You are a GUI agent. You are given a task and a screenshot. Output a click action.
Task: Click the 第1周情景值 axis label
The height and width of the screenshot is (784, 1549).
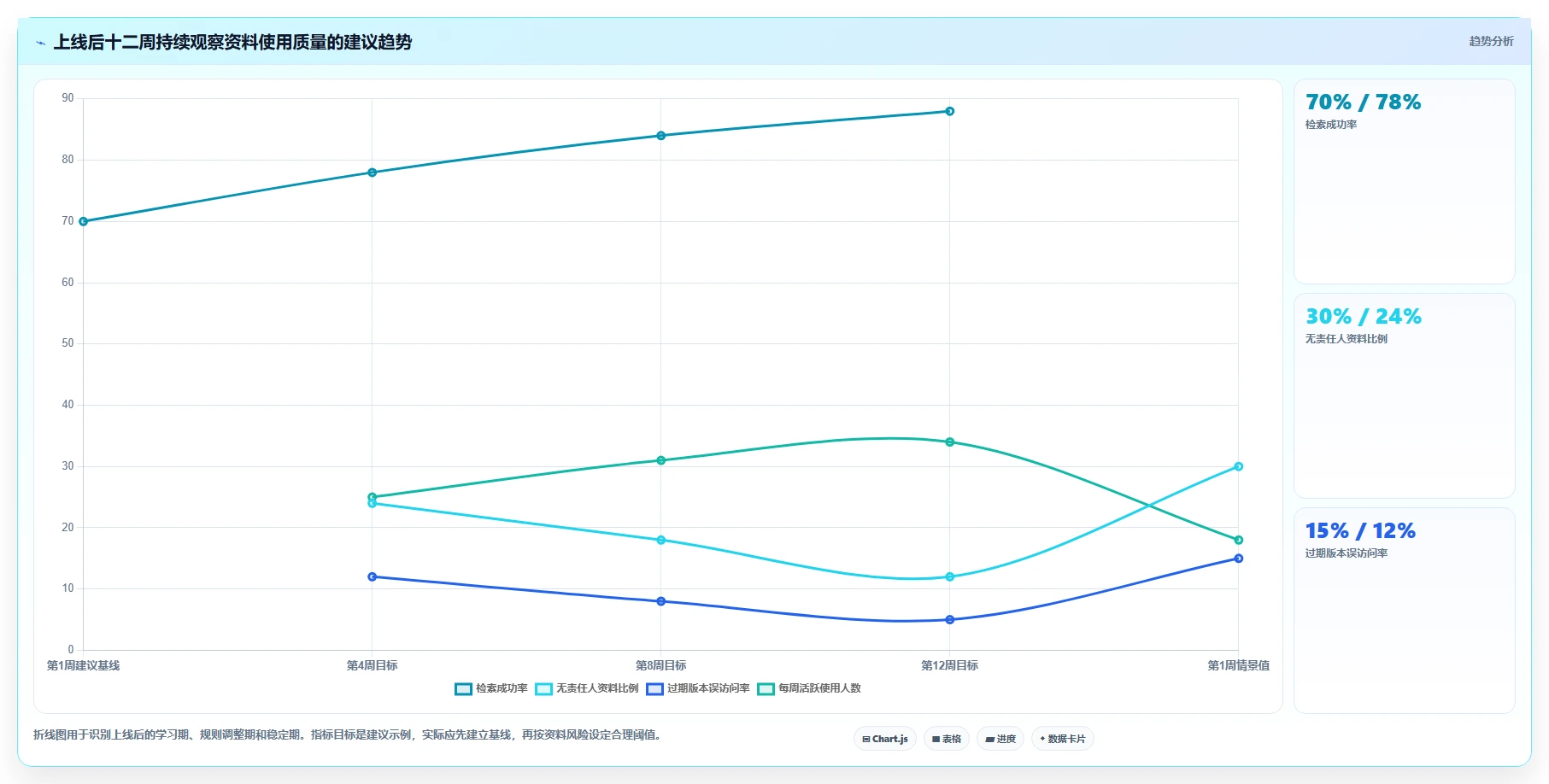point(1239,665)
